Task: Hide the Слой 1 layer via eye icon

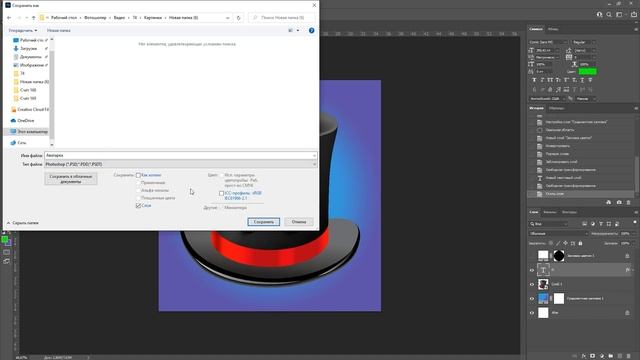Action: click(532, 284)
